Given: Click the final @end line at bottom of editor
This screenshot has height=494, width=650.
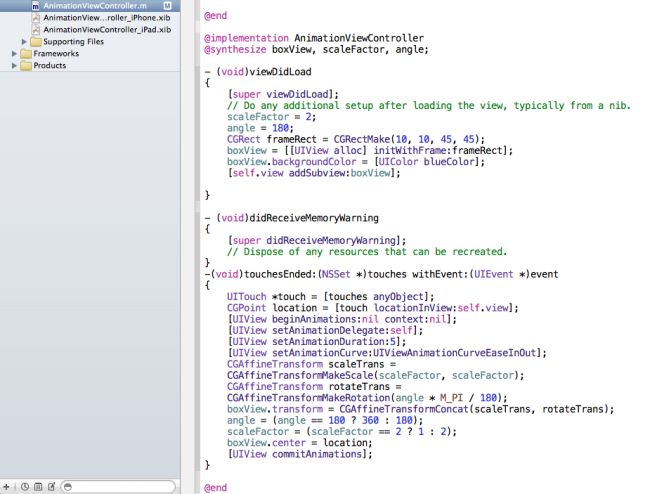Looking at the screenshot, I should coord(216,488).
